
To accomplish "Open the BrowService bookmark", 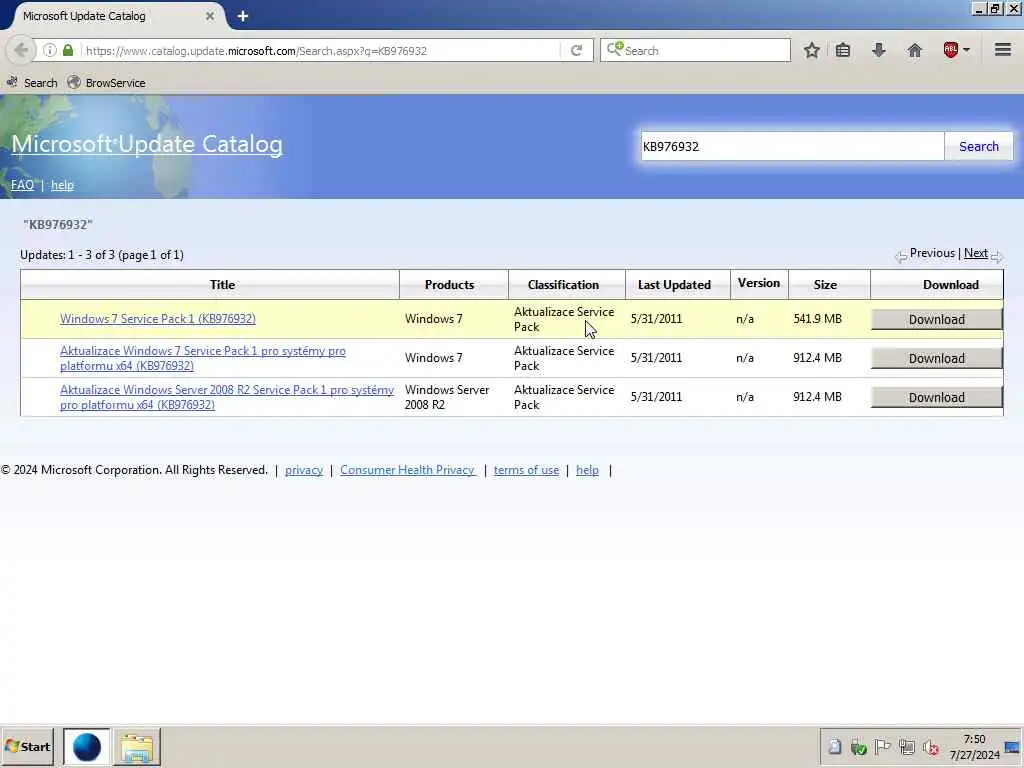I will pos(107,83).
